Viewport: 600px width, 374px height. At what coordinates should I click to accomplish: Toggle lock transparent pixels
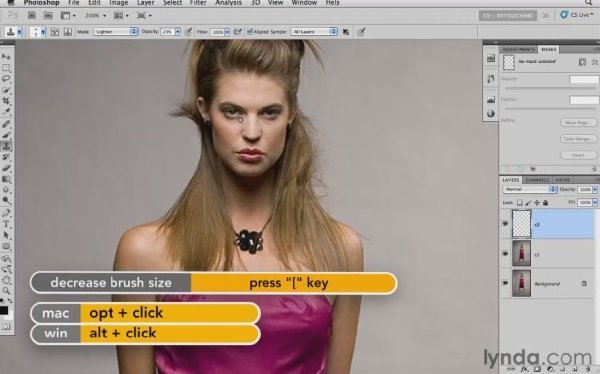[520, 203]
